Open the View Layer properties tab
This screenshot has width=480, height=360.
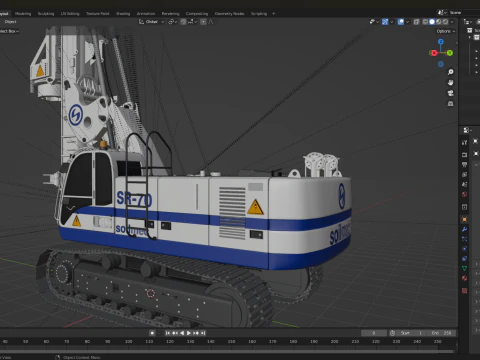pos(464,174)
